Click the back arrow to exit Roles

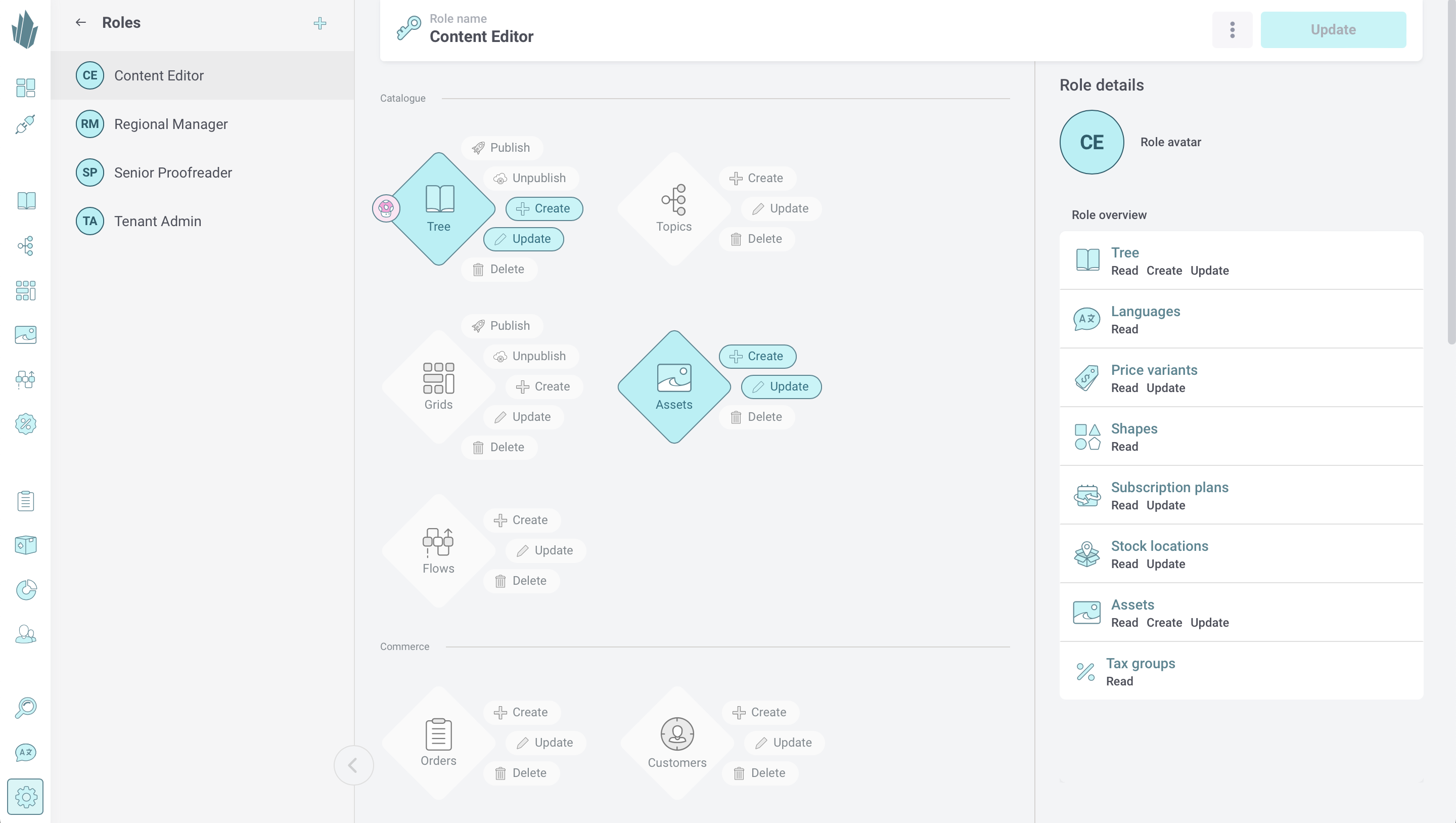(x=80, y=22)
